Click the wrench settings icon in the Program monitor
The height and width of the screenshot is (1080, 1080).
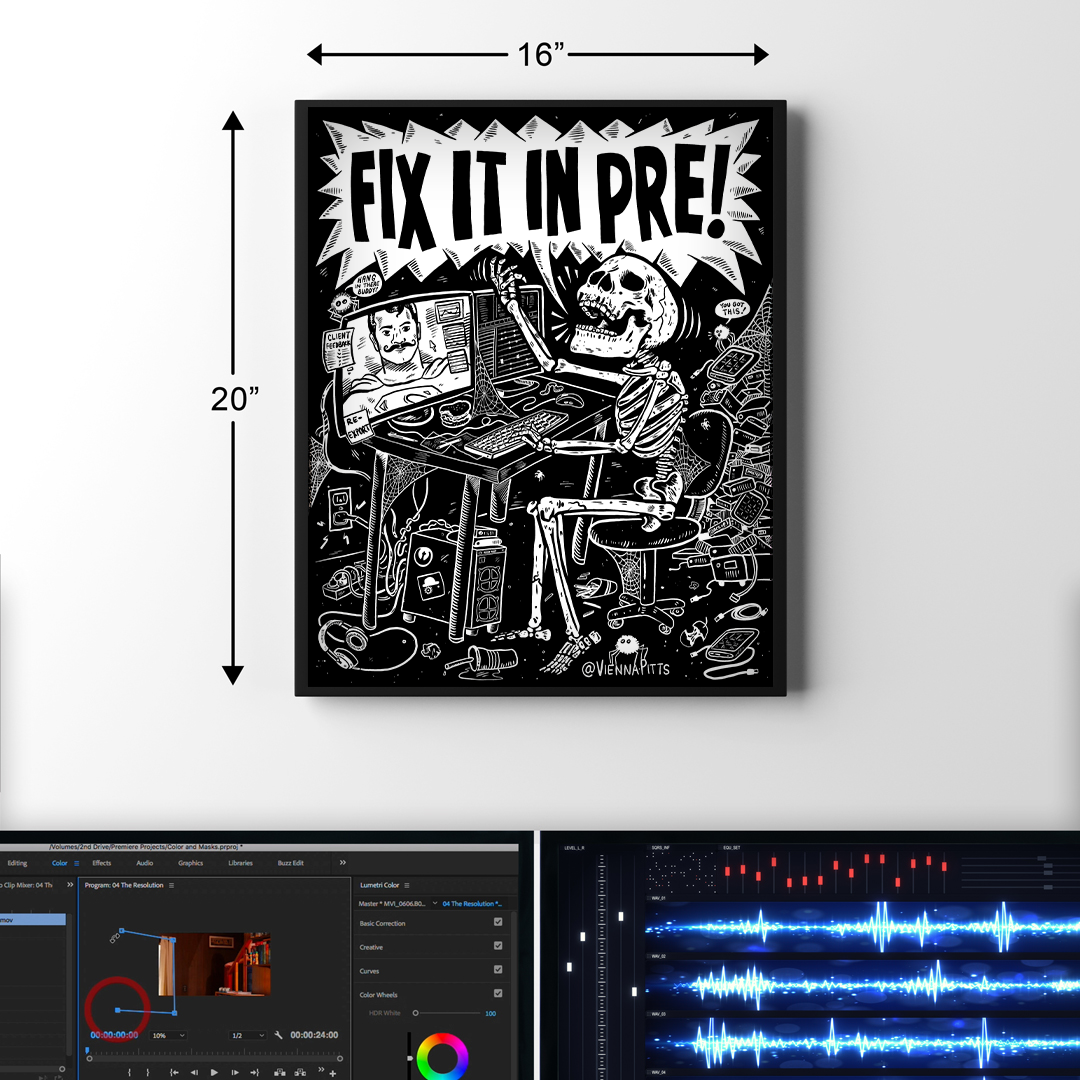tap(277, 1035)
